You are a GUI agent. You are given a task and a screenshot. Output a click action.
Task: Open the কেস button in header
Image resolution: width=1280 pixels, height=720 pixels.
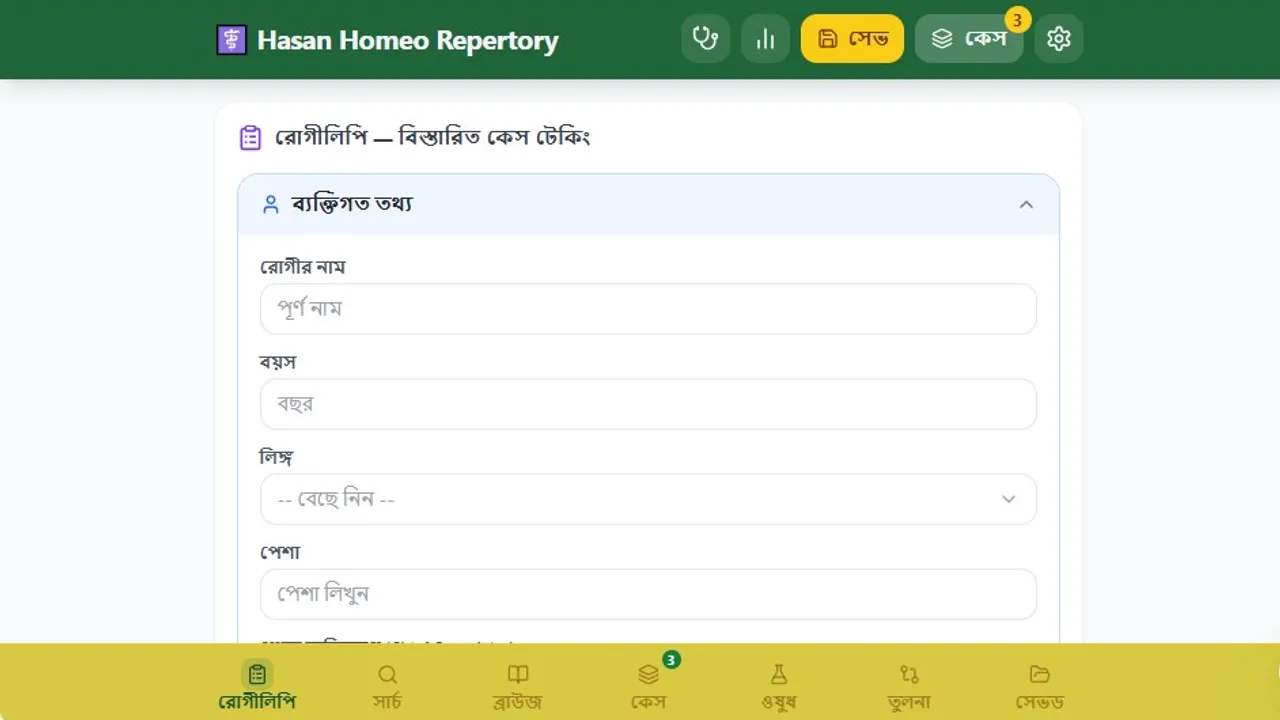[969, 39]
